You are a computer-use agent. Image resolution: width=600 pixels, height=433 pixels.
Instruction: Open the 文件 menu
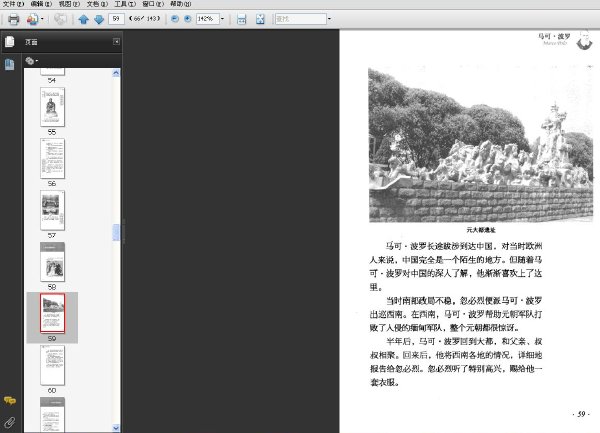tap(13, 4)
